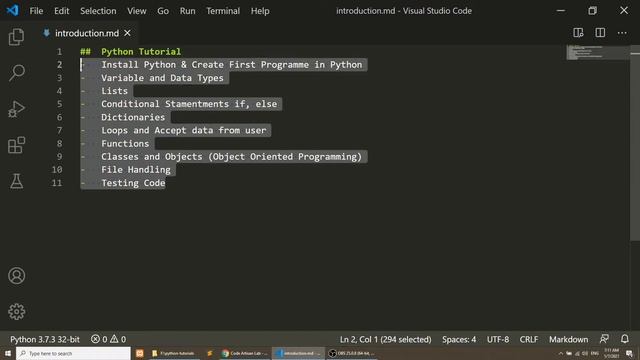The width and height of the screenshot is (640, 360).
Task: Open the Windows notification center icon
Action: point(629,353)
